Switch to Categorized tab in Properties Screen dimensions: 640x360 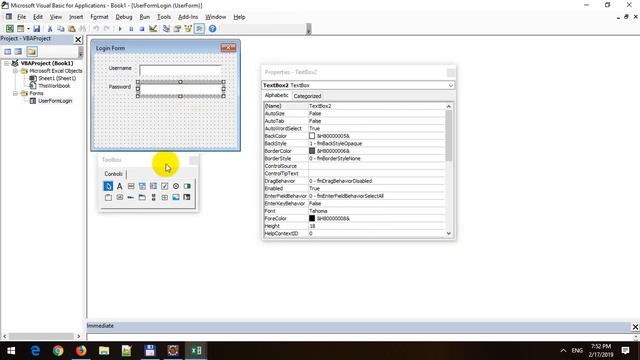click(x=307, y=96)
